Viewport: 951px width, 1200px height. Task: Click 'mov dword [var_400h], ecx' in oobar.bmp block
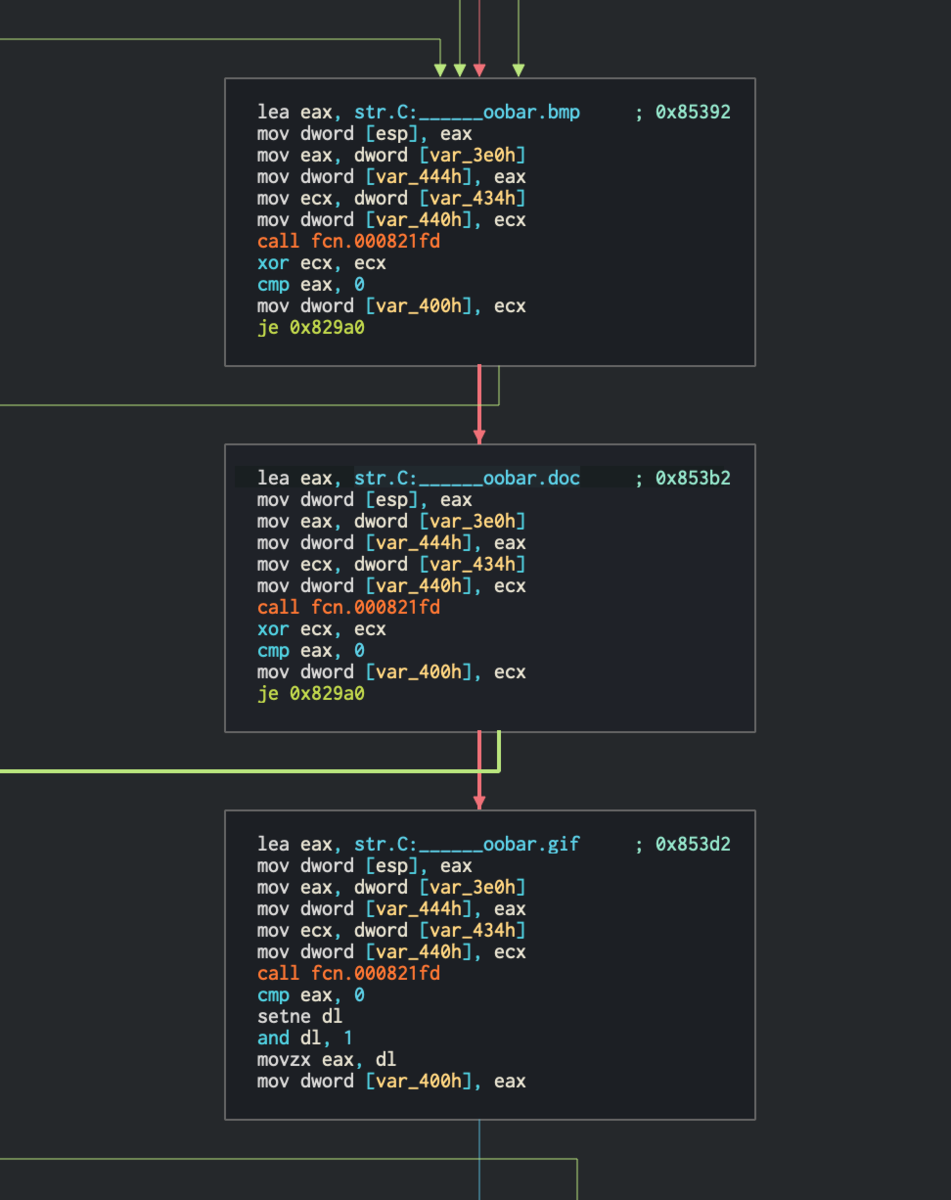point(391,306)
